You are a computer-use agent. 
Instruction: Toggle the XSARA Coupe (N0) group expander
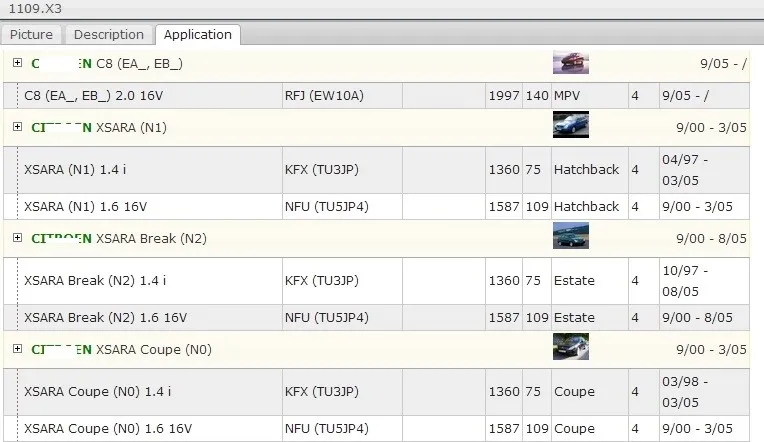pos(18,349)
